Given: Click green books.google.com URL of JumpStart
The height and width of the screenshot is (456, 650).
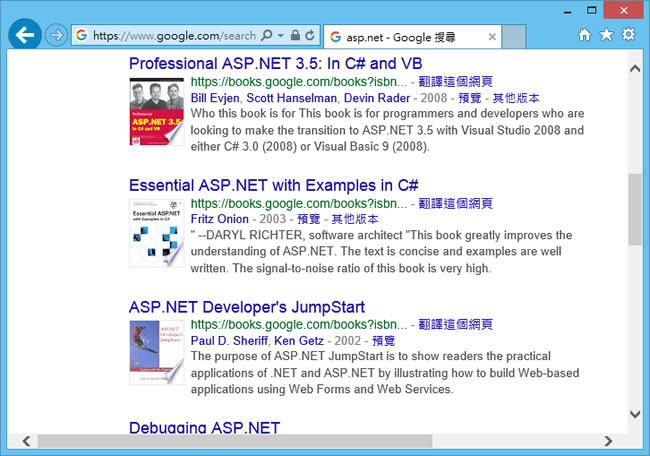Looking at the screenshot, I should point(299,325).
